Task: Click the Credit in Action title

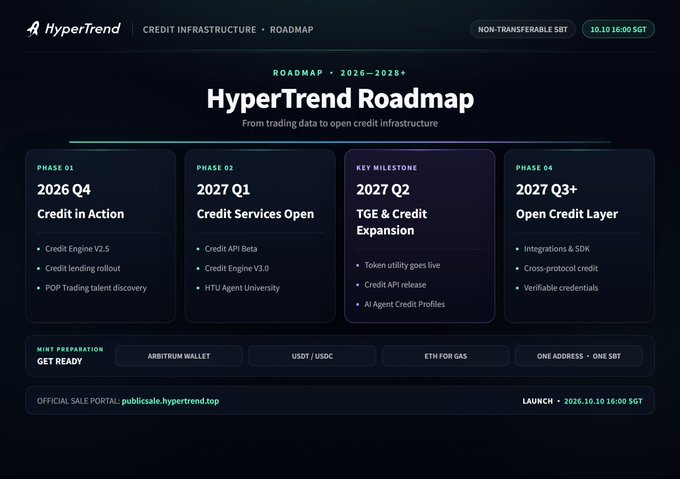Action: click(x=81, y=214)
